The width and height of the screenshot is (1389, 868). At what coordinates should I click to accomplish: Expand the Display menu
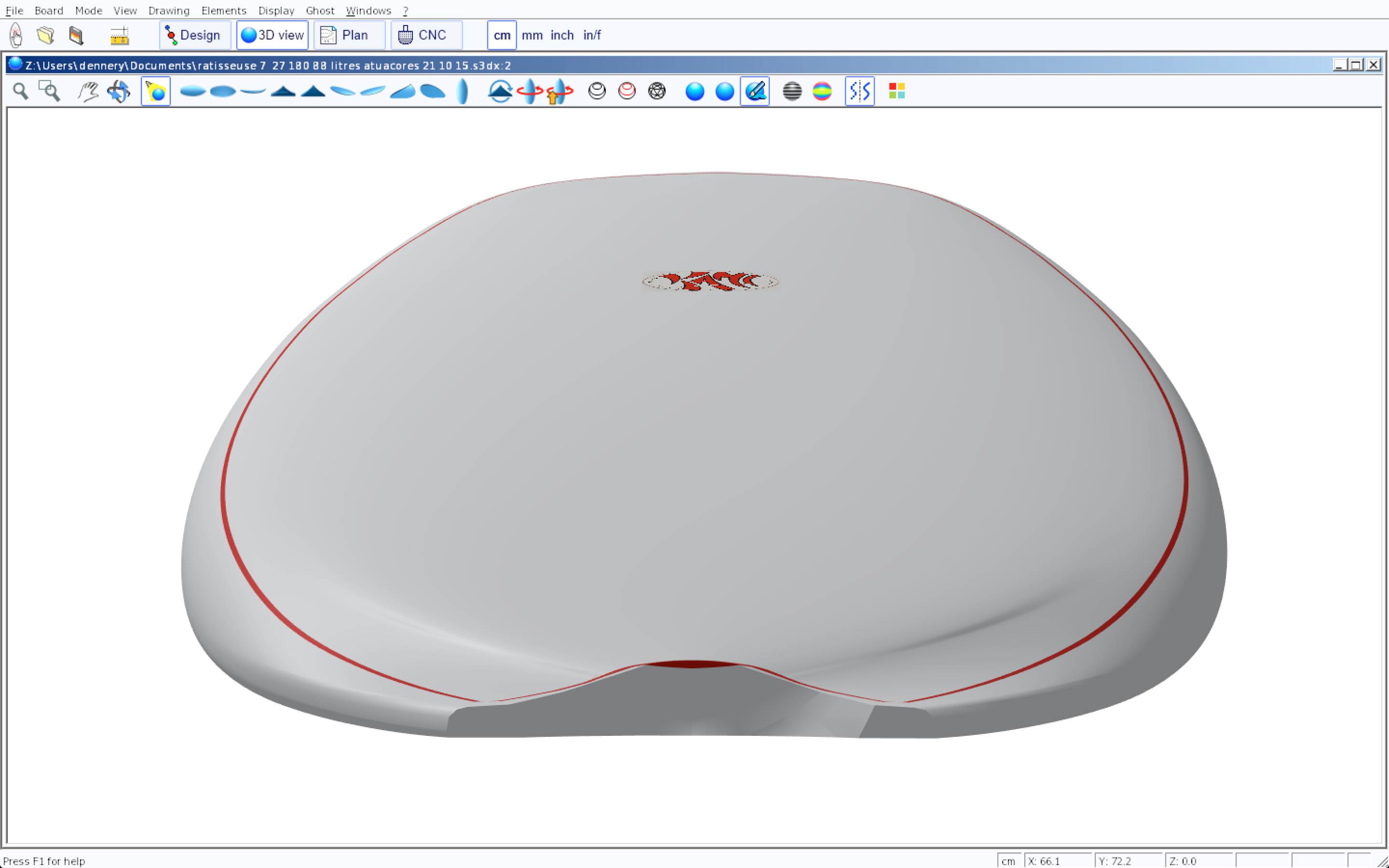(276, 10)
